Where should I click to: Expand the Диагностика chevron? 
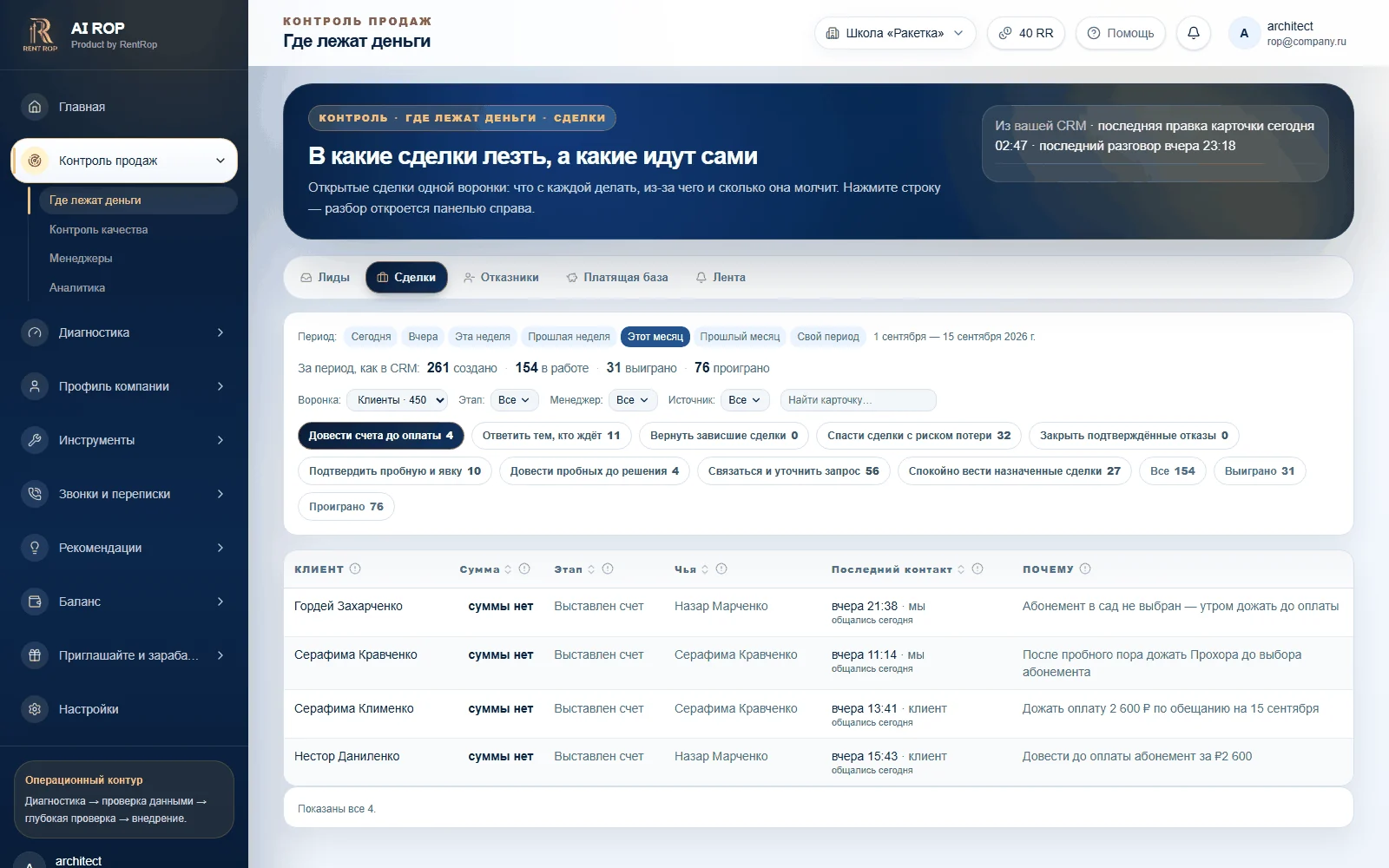point(221,332)
